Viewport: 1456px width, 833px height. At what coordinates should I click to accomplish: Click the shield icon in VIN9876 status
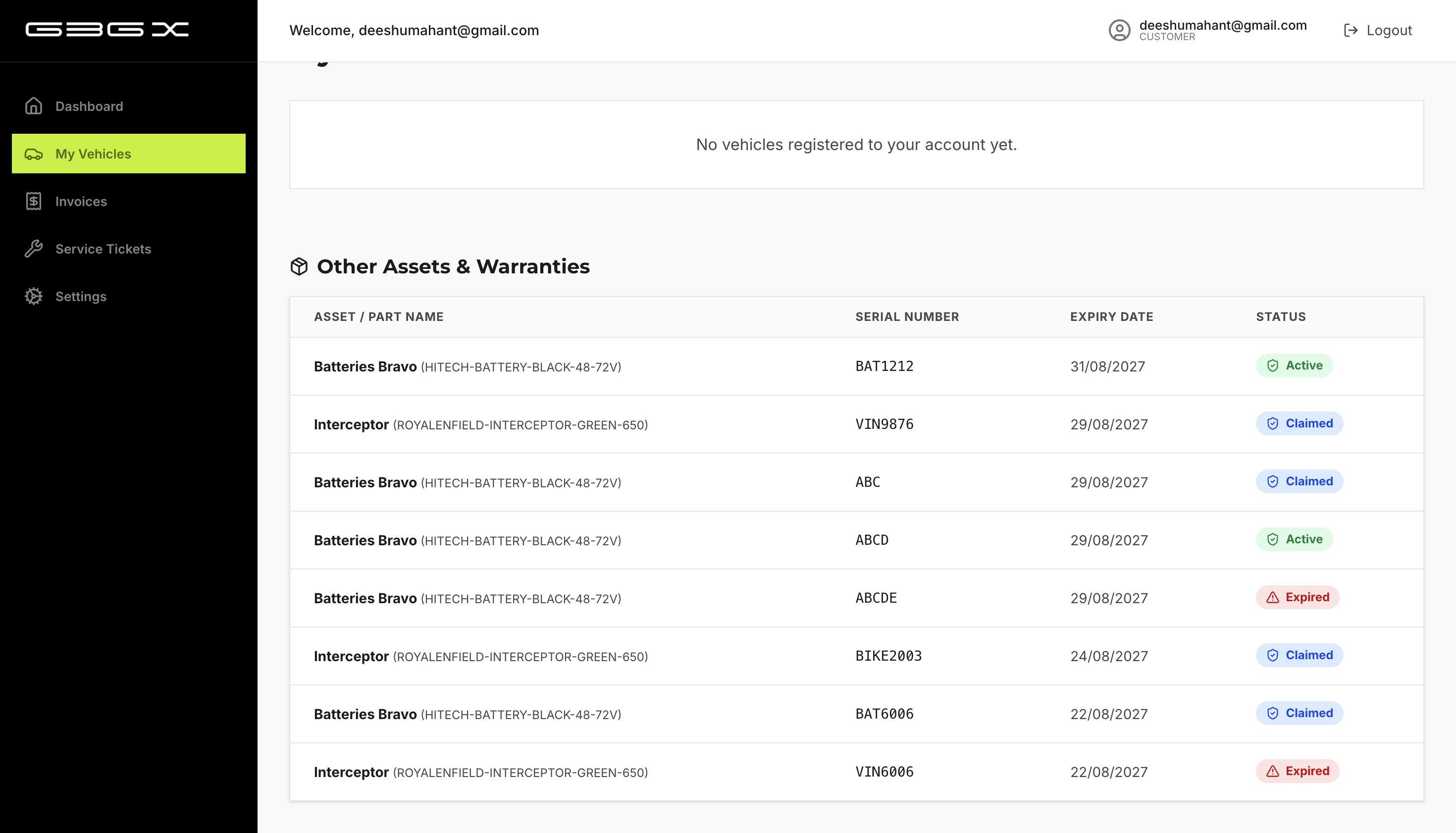(1273, 423)
